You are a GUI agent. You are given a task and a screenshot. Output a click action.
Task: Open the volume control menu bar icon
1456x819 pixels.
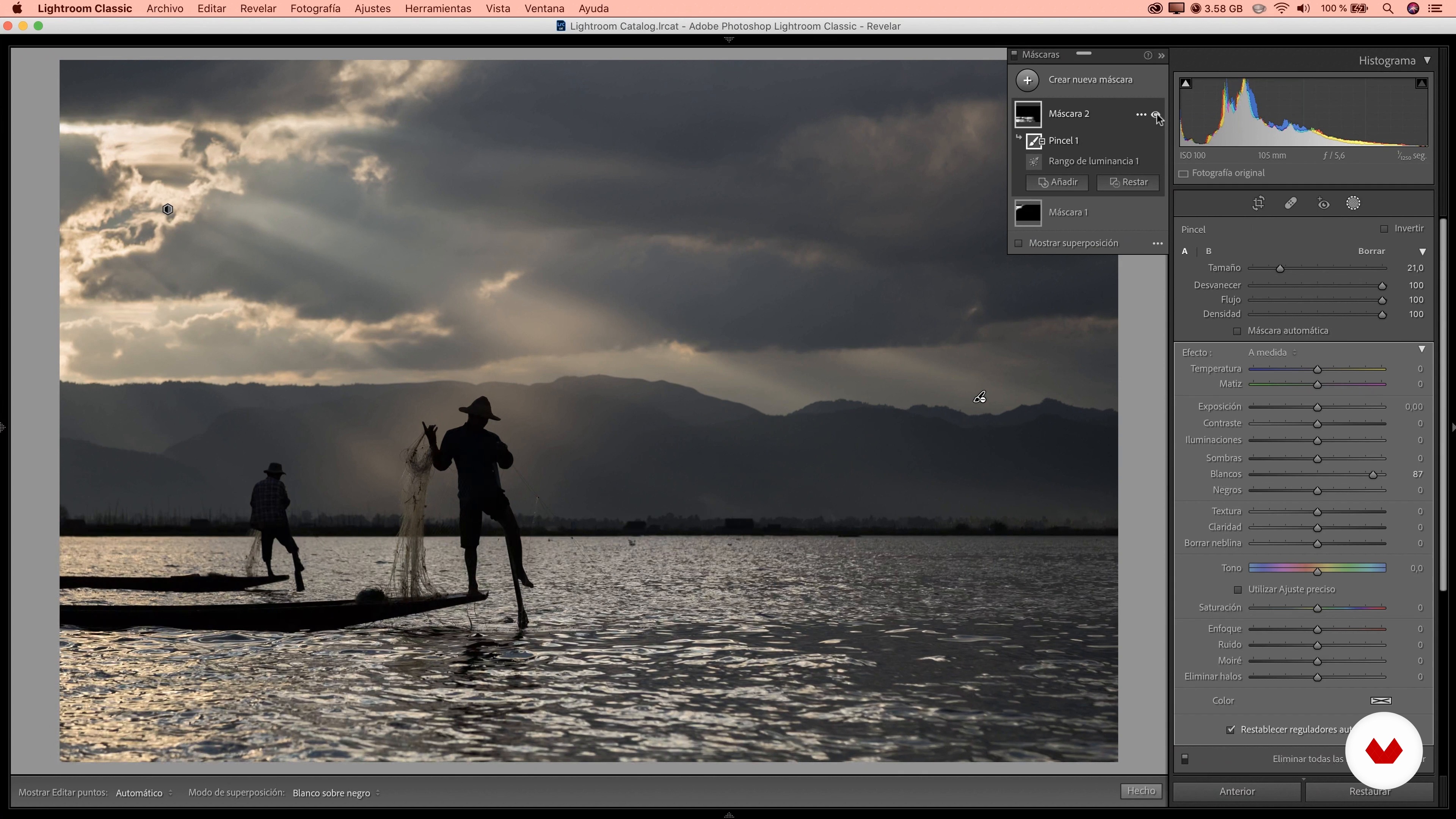[1304, 8]
